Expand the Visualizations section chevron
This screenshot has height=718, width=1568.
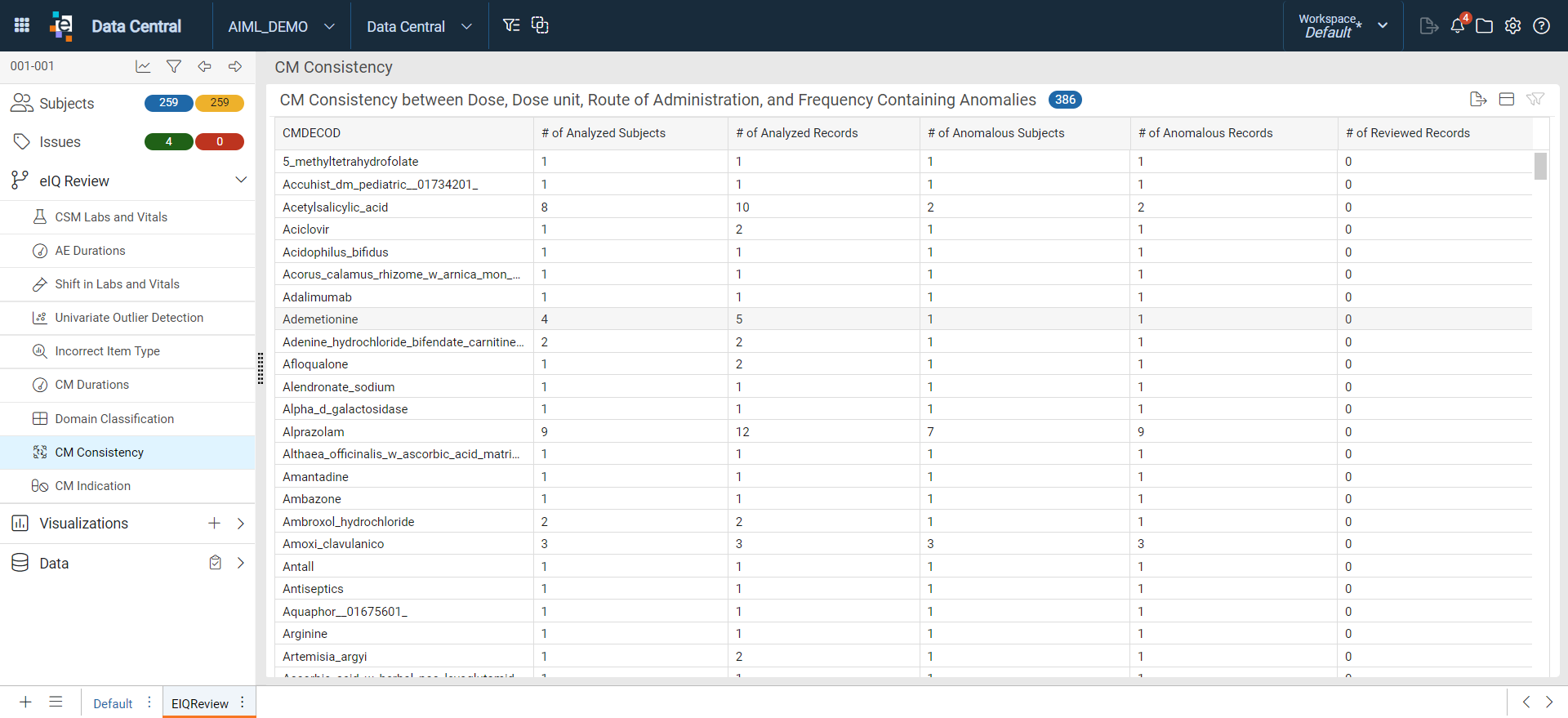(241, 524)
